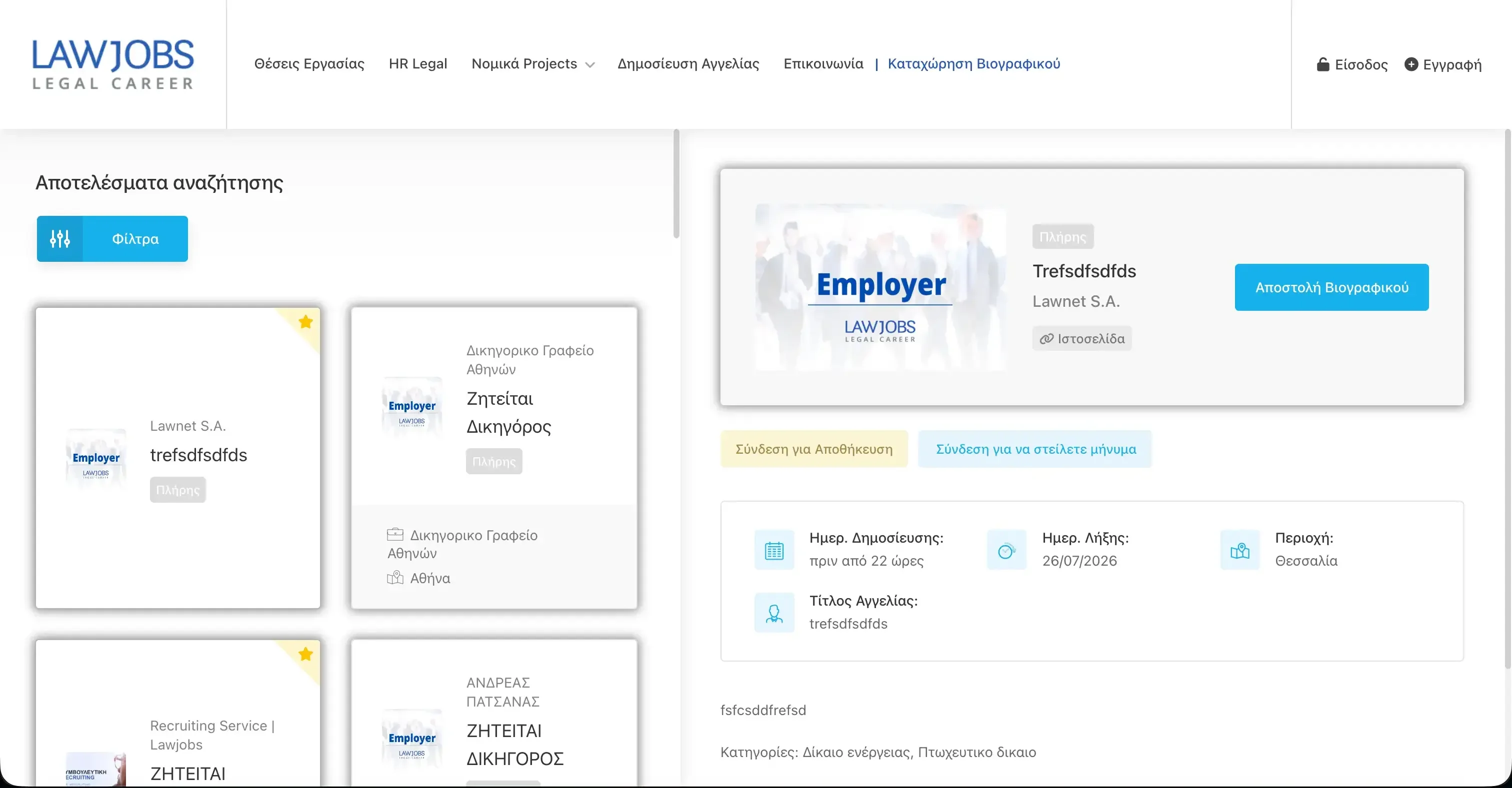Image resolution: width=1512 pixels, height=788 pixels.
Task: Click πριν από 22 ώρες value
Action: pos(866,562)
